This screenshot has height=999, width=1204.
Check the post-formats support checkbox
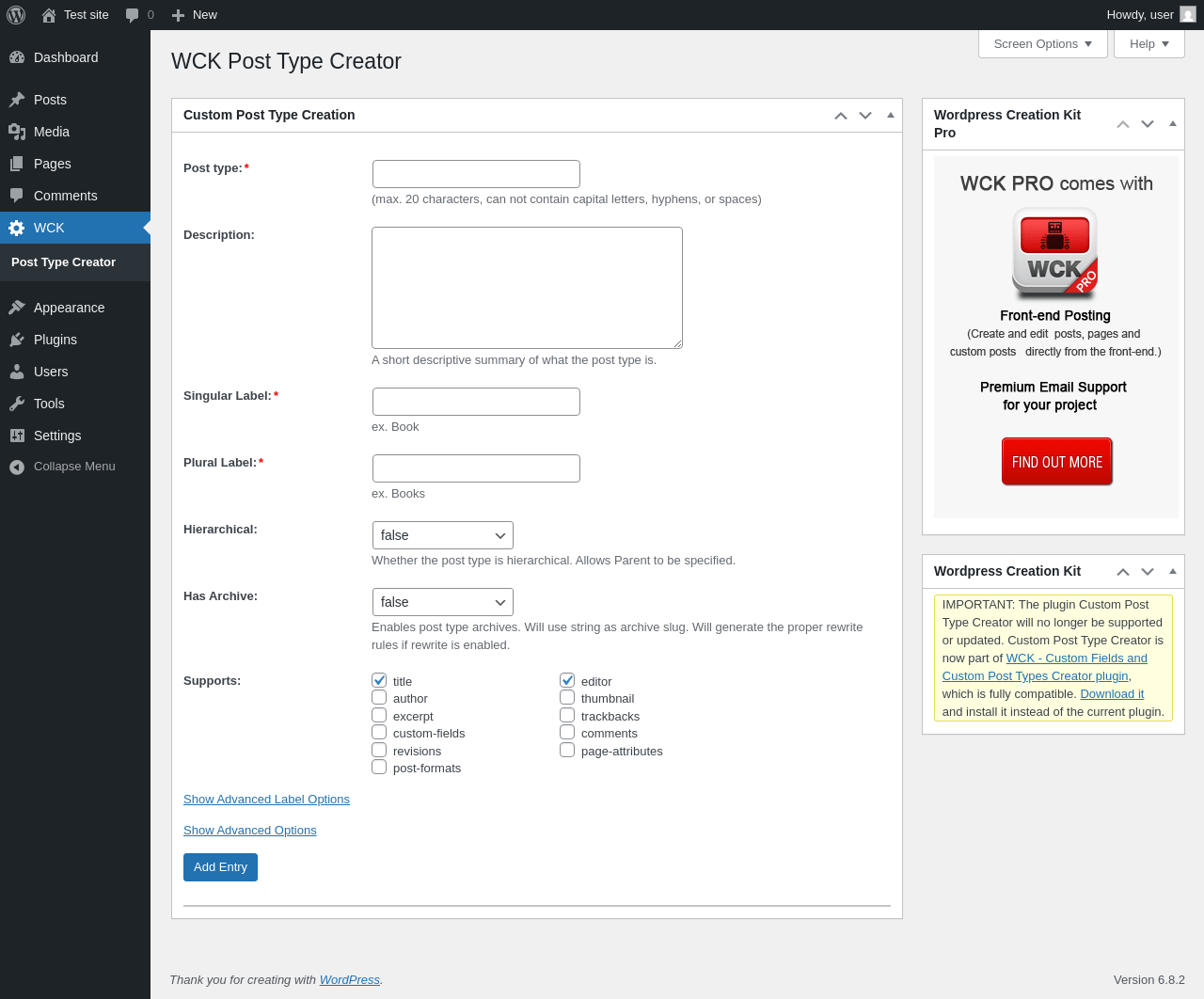tap(379, 767)
